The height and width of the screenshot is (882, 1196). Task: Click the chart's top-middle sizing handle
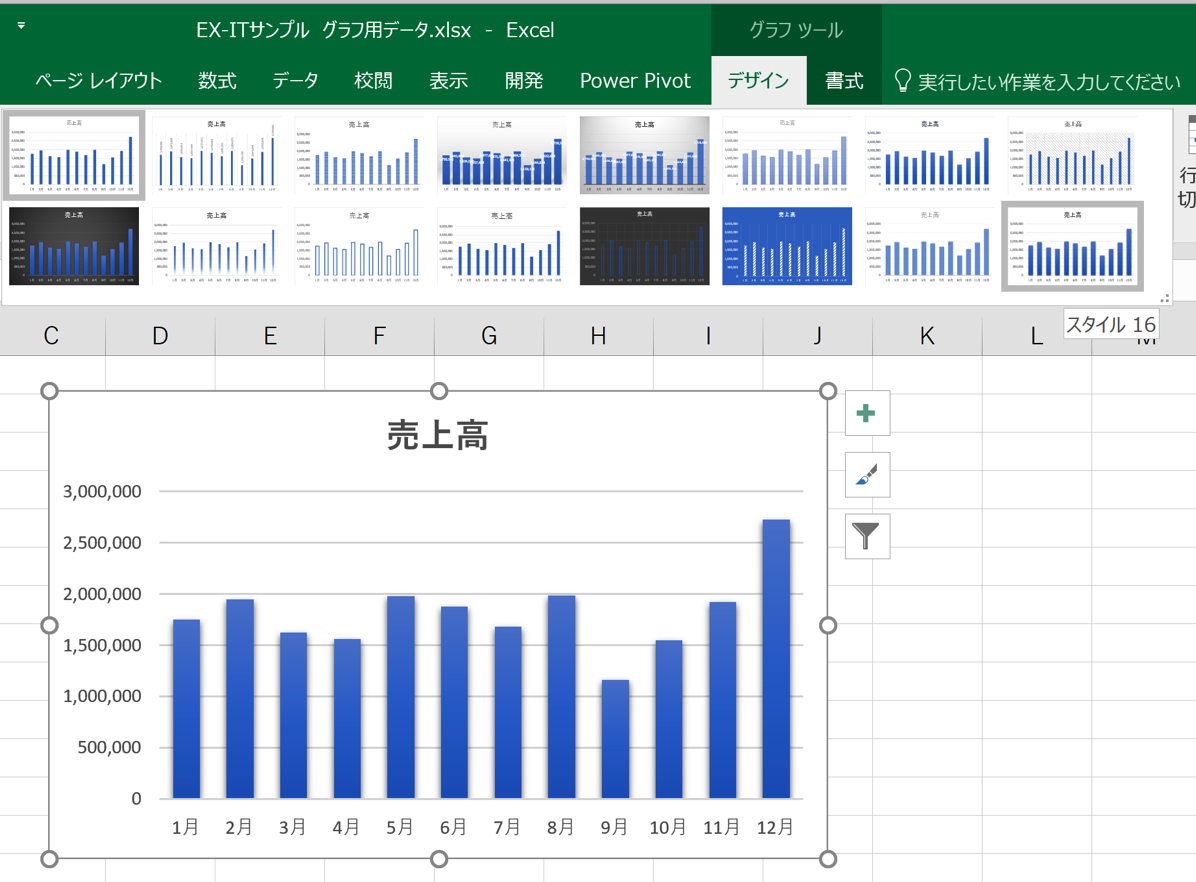(x=439, y=391)
